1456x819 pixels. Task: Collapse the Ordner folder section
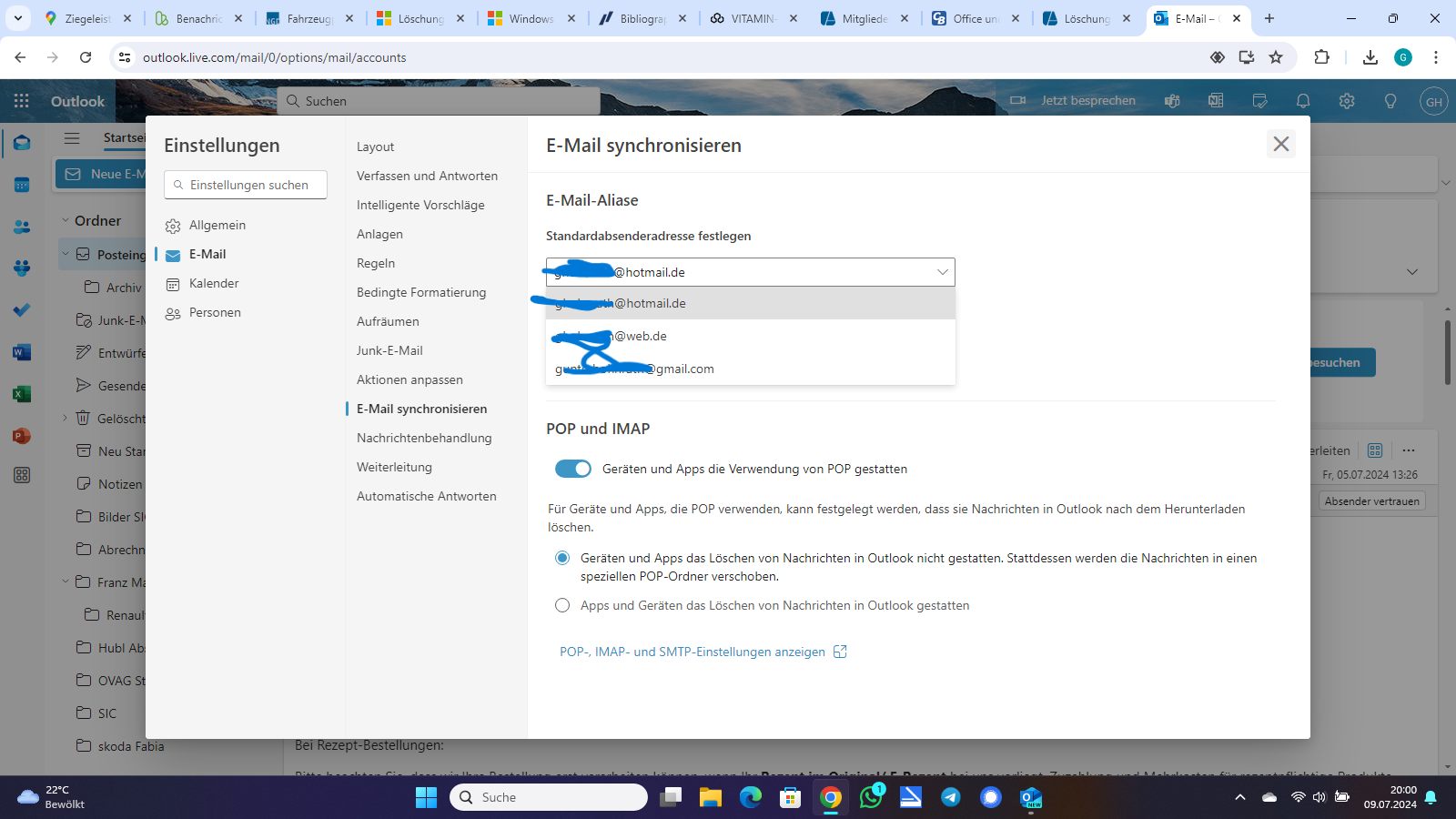(66, 220)
